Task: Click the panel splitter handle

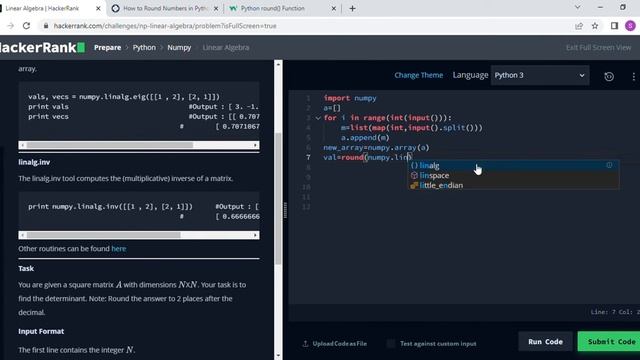Action: click(x=285, y=210)
